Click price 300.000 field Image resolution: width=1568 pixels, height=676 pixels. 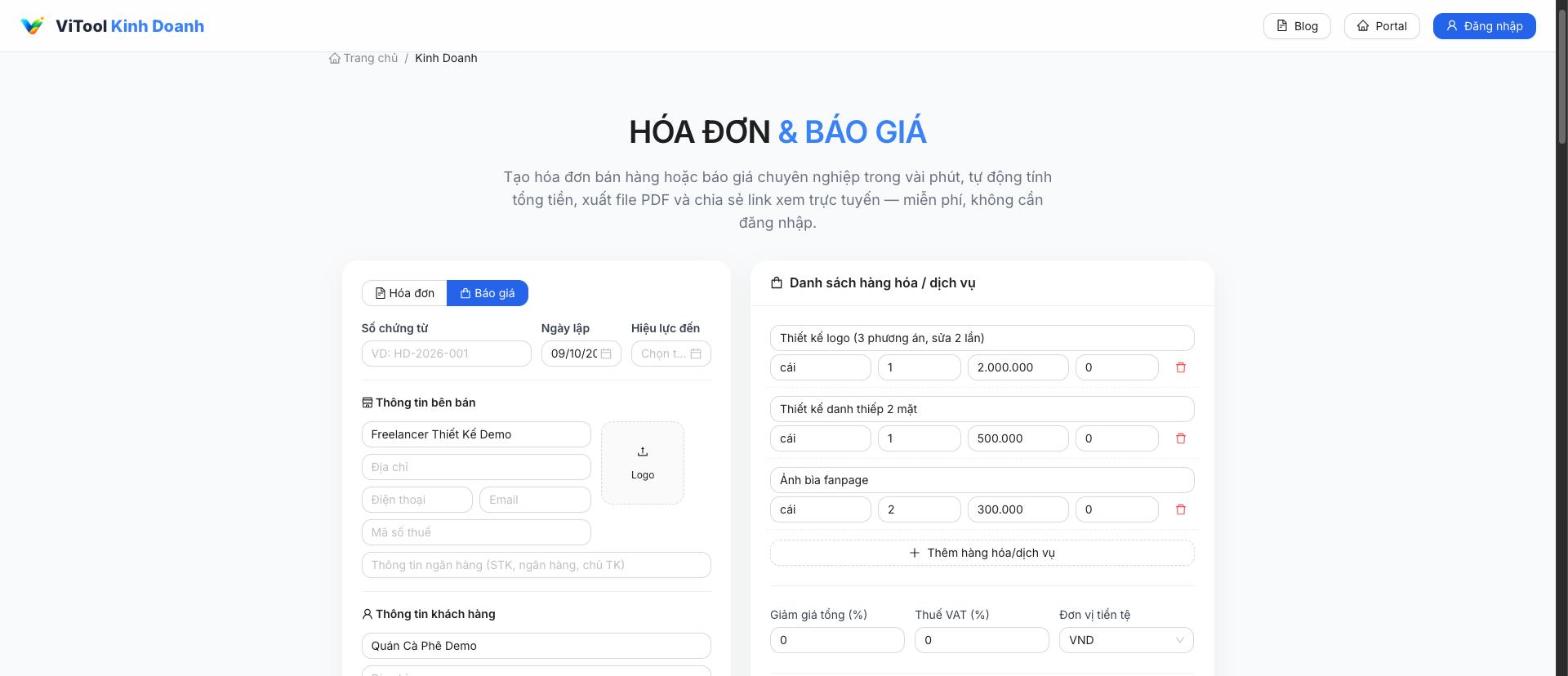pyautogui.click(x=1018, y=509)
